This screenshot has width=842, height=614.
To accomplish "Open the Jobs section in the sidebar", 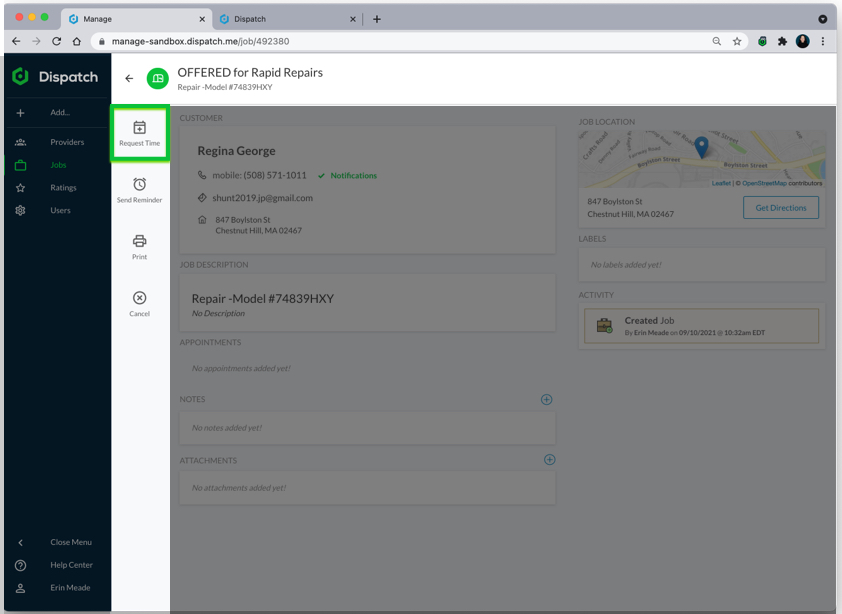I will [58, 165].
